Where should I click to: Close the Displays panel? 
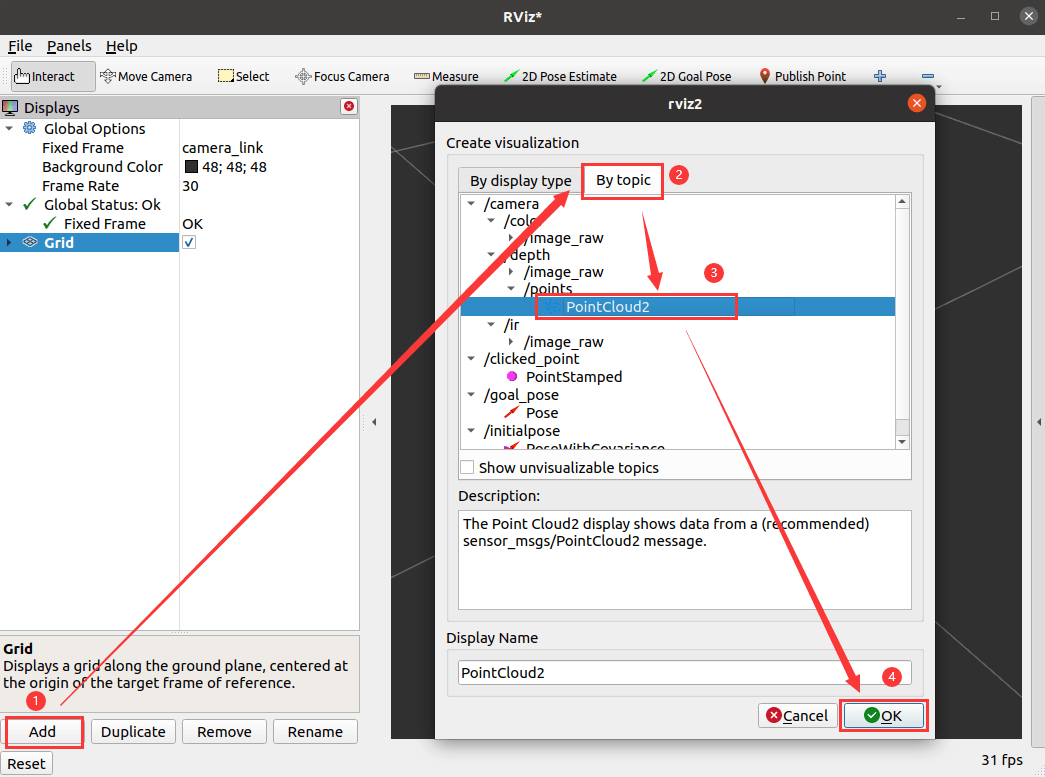(x=349, y=107)
